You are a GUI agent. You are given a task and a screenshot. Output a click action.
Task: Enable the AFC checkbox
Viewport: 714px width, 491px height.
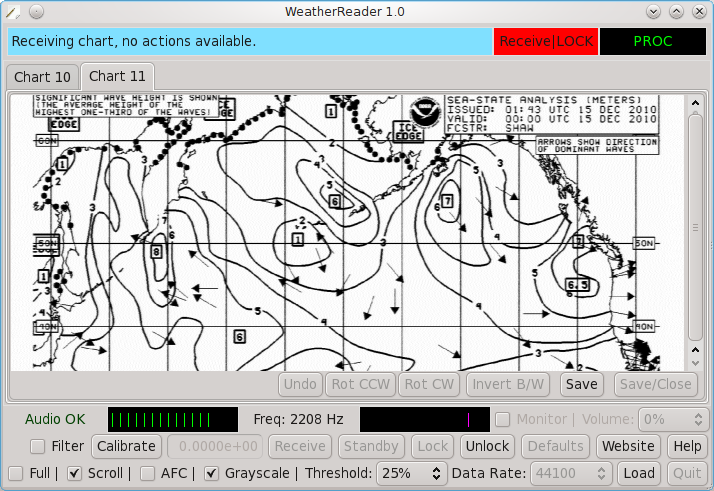coord(147,473)
